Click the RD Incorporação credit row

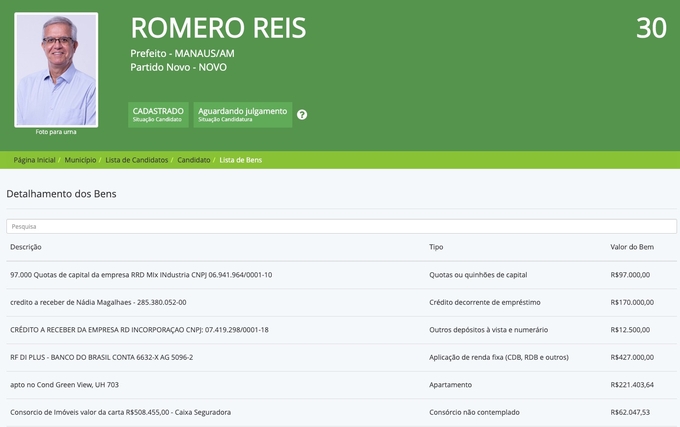(x=139, y=330)
